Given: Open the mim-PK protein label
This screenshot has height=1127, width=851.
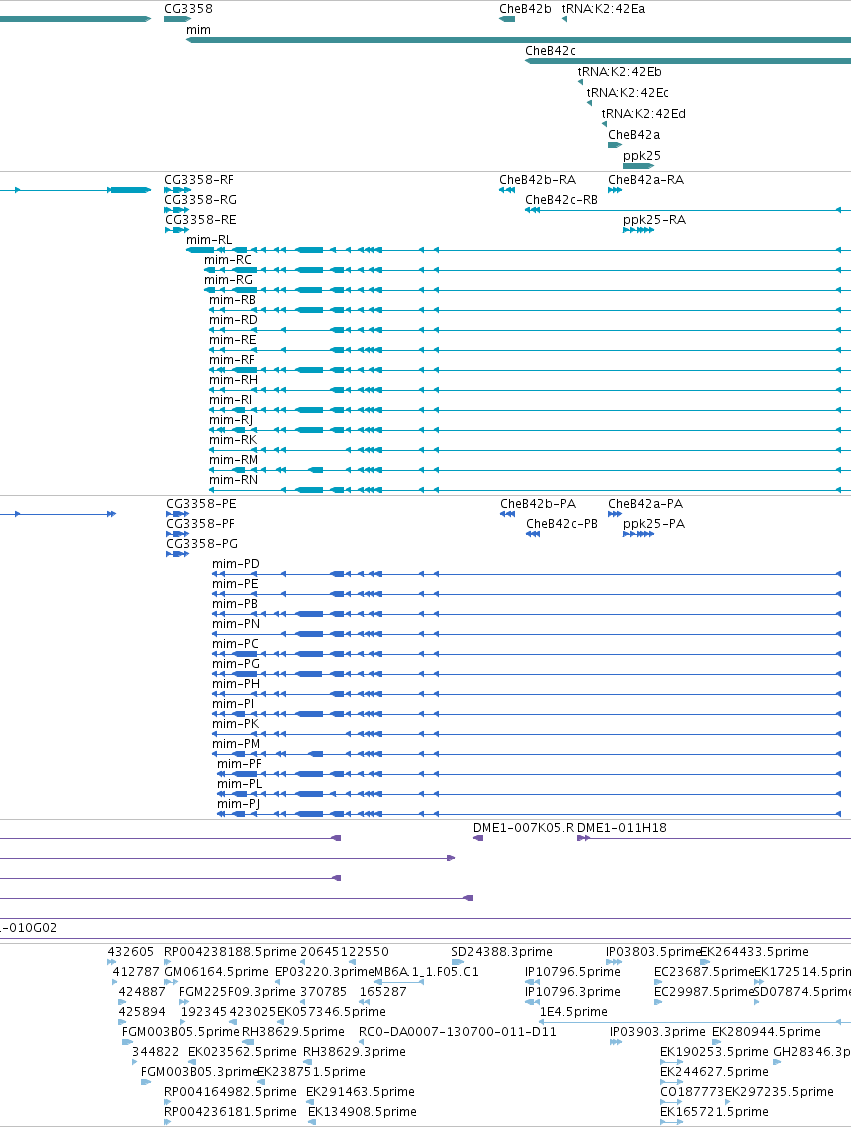Looking at the screenshot, I should tap(235, 724).
